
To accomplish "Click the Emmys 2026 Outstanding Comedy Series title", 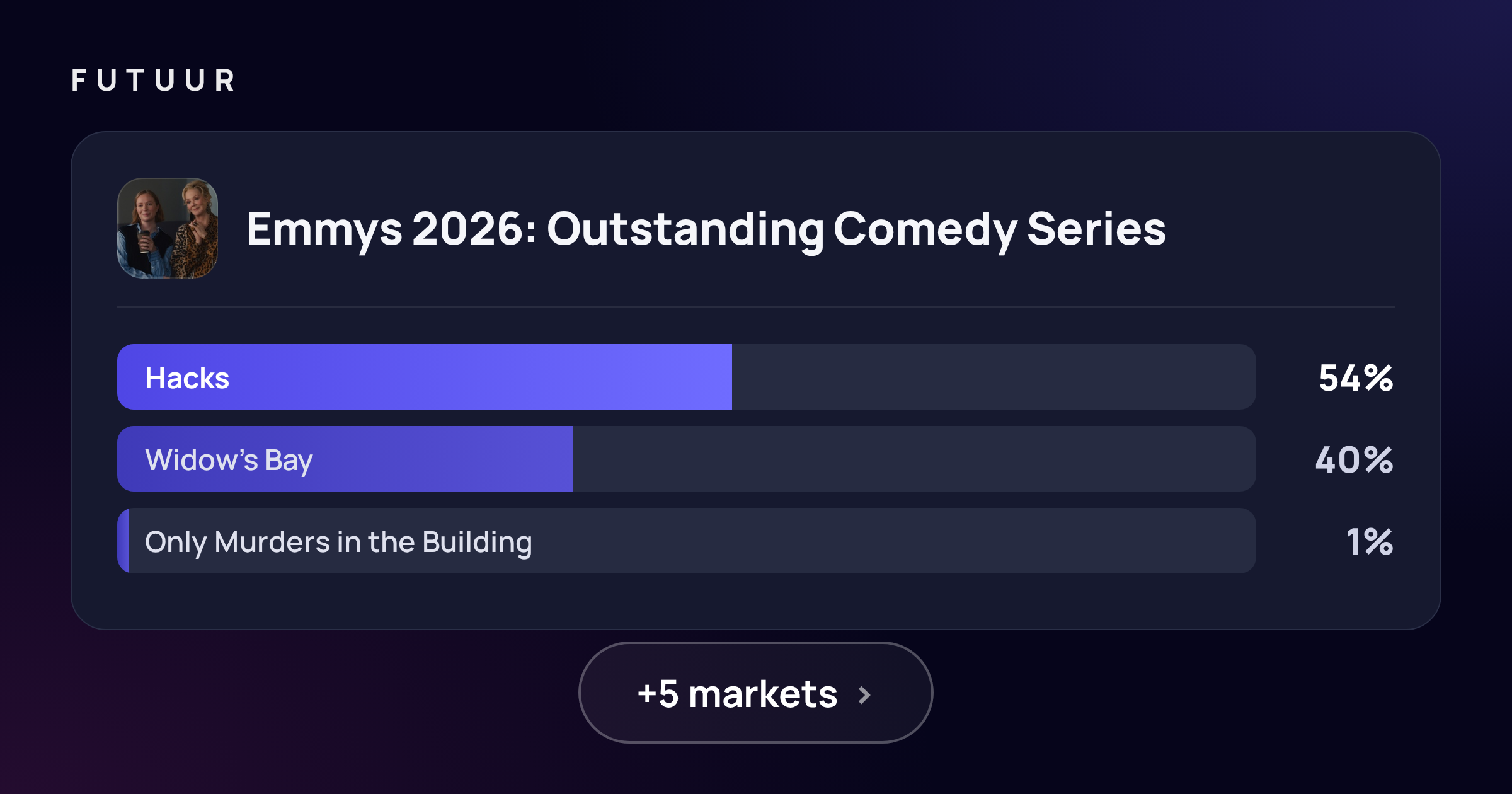I will (x=706, y=229).
